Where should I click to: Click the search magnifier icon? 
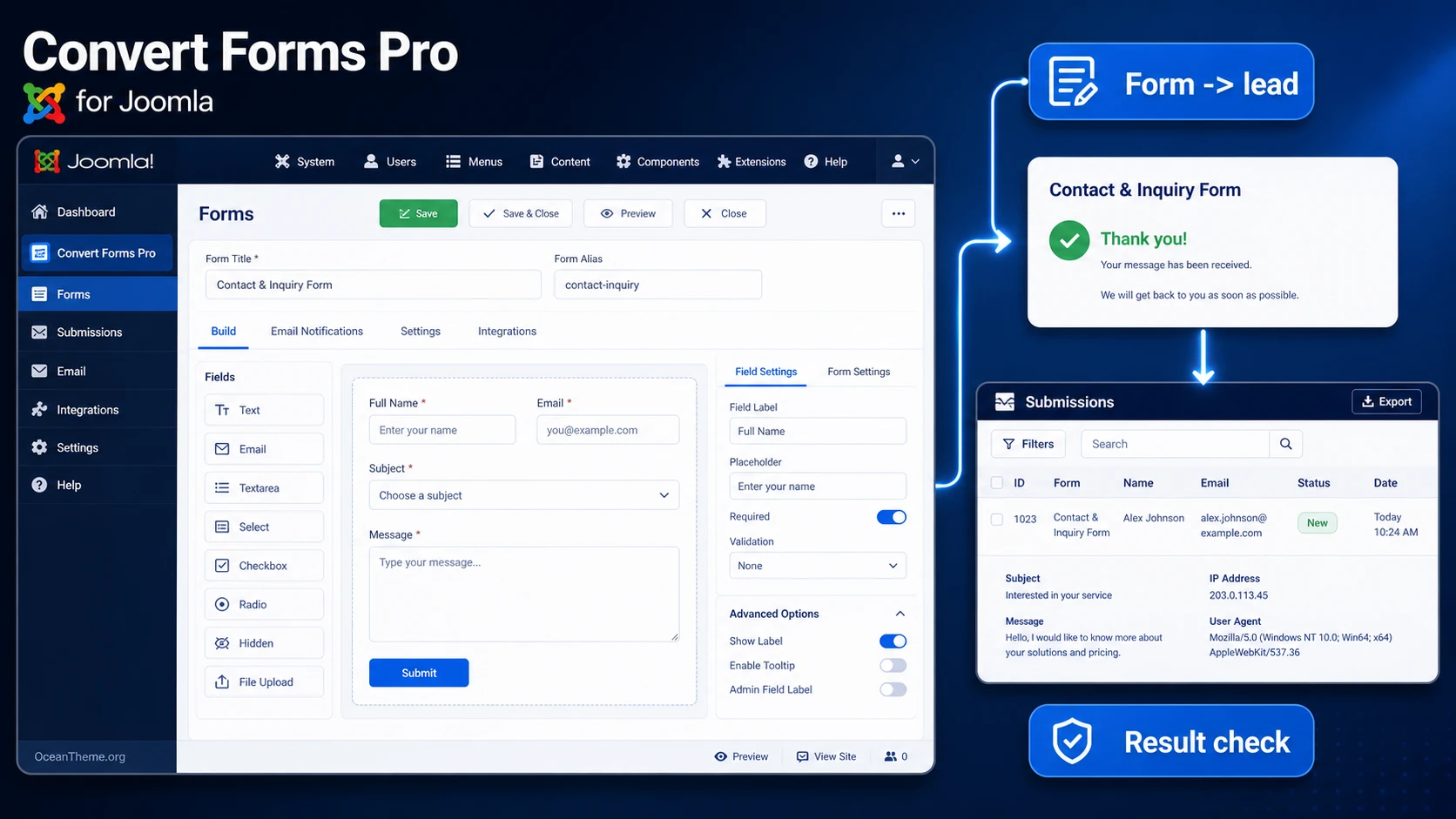click(x=1286, y=444)
